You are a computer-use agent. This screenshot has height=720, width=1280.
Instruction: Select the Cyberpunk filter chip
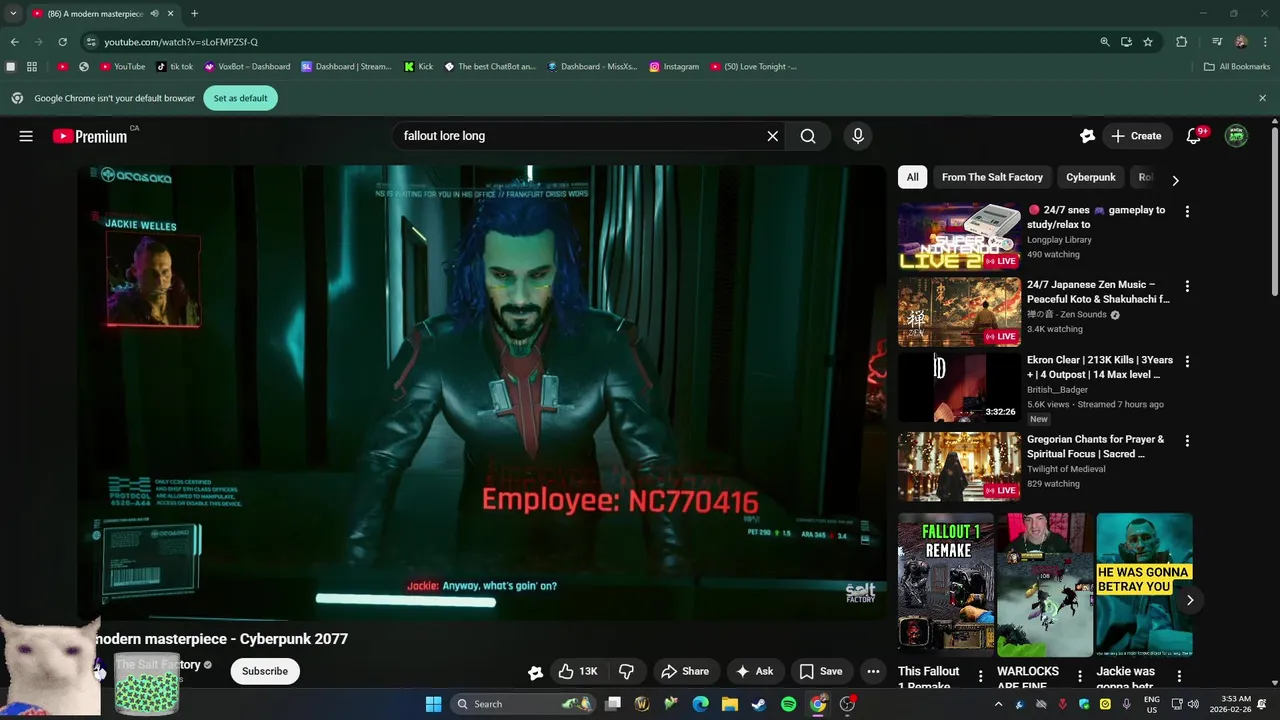click(1091, 177)
